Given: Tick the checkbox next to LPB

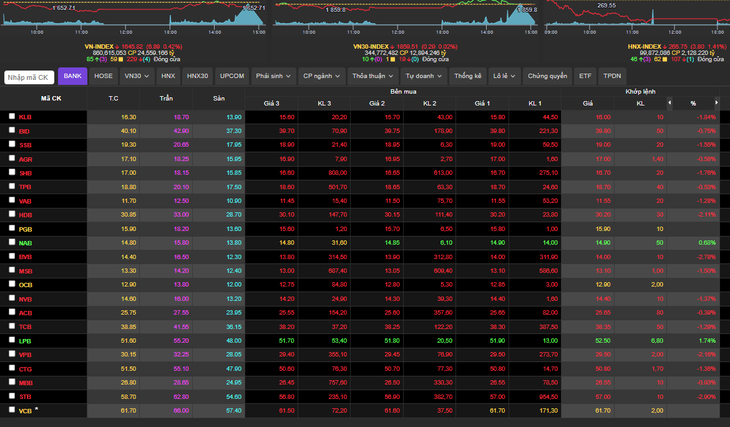Looking at the screenshot, I should [x=12, y=340].
